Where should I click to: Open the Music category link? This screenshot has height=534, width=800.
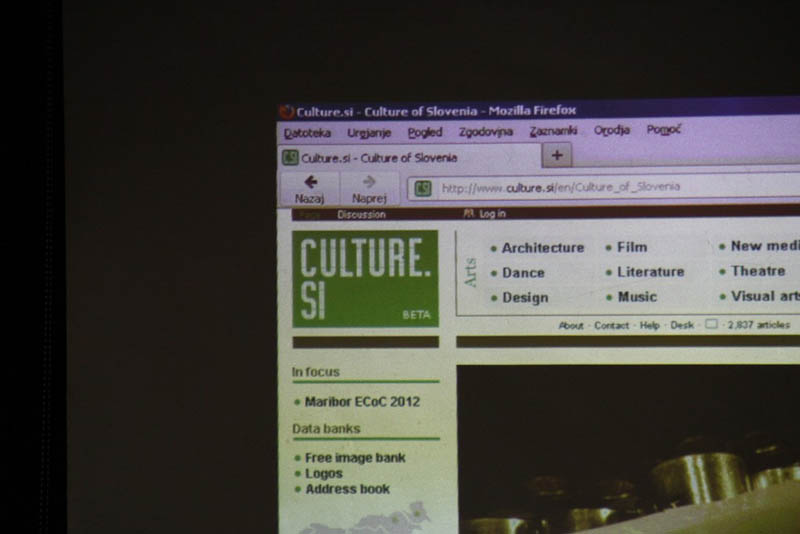pyautogui.click(x=637, y=296)
